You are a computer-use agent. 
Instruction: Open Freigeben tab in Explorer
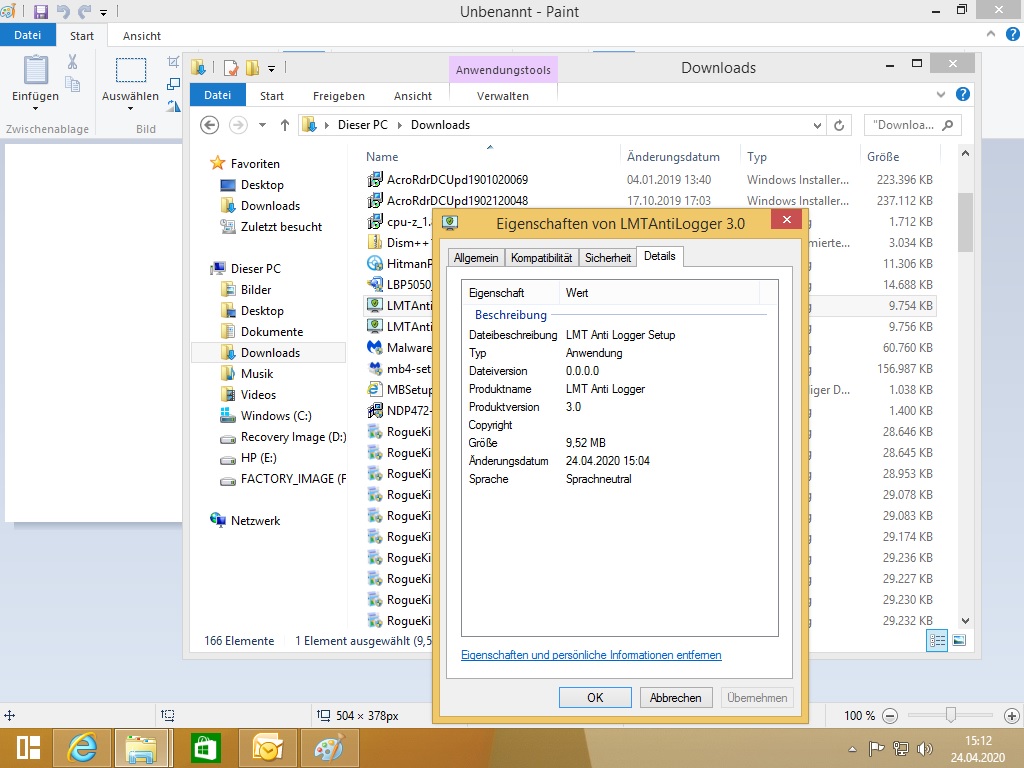(338, 96)
